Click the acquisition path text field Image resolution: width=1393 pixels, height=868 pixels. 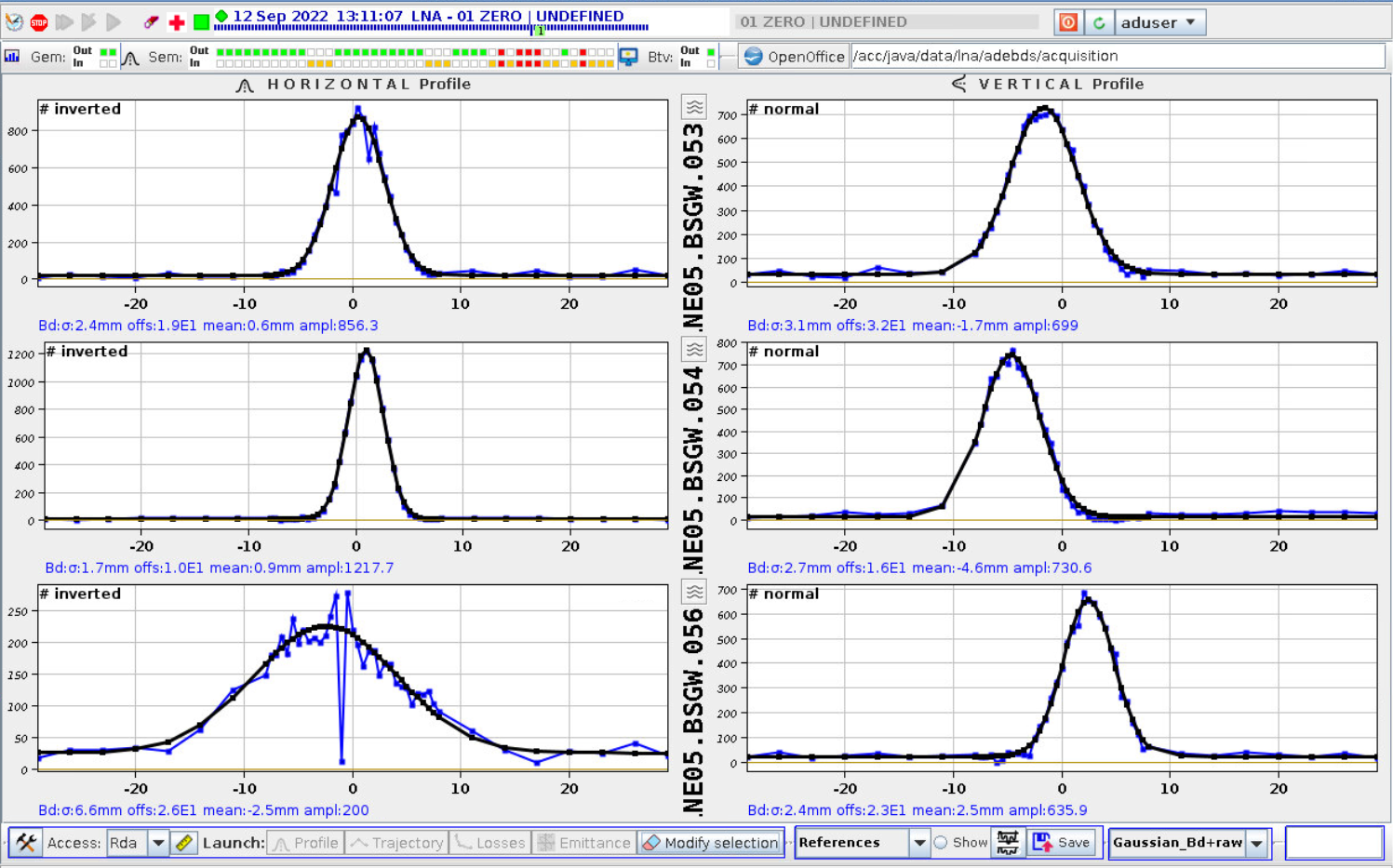pos(1117,57)
